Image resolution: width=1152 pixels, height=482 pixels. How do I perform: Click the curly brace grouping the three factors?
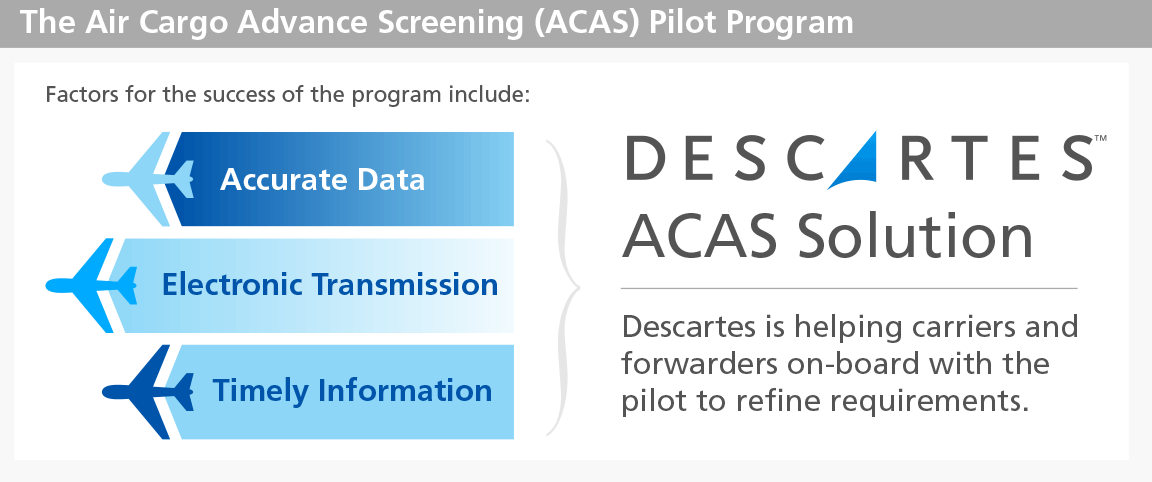pyautogui.click(x=564, y=287)
